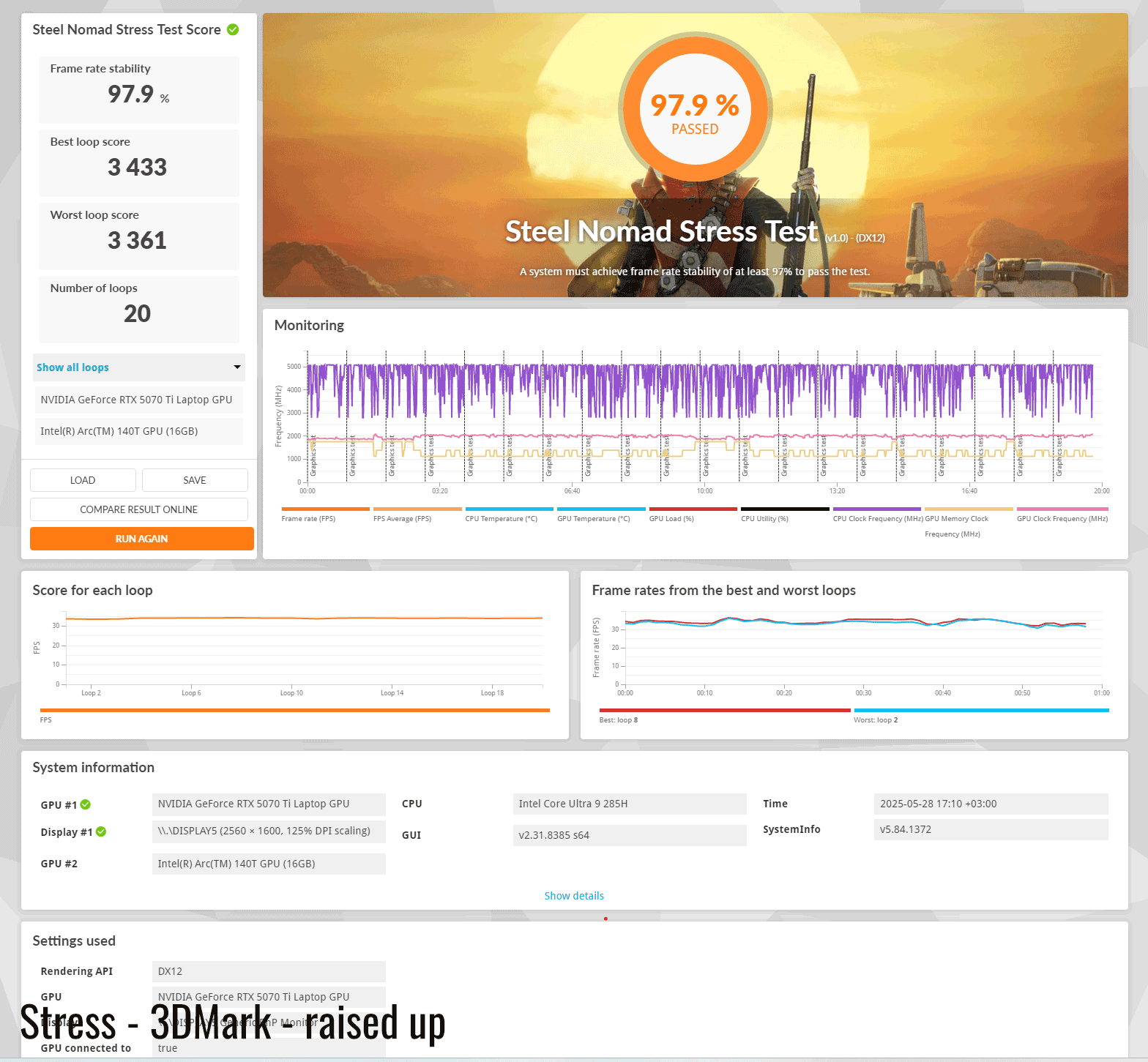Image resolution: width=1148 pixels, height=1062 pixels.
Task: Click the System information heading
Action: 94,768
